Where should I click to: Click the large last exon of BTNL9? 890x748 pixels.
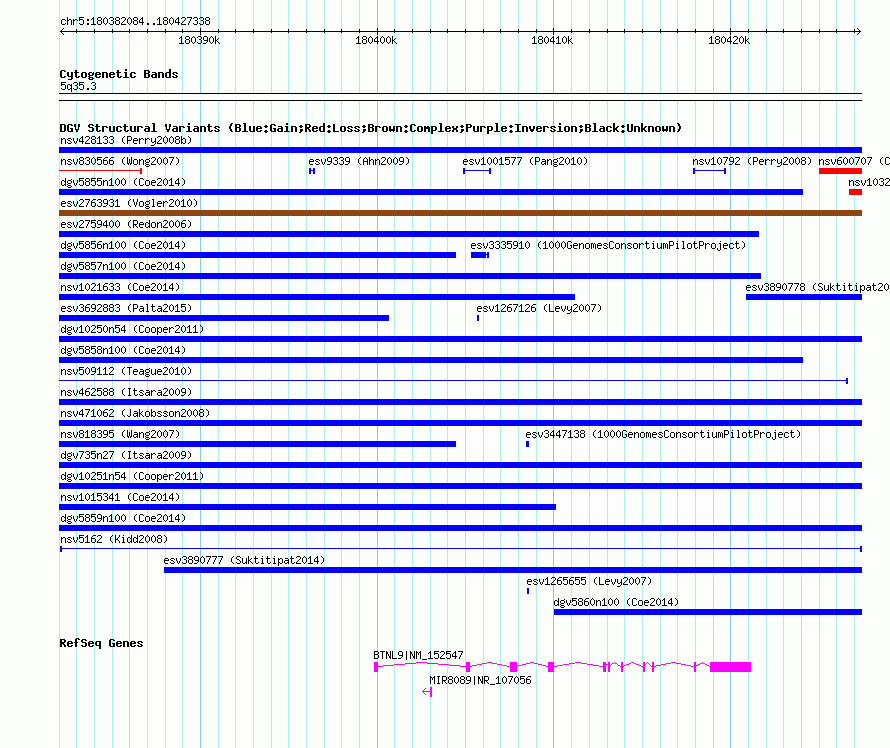731,667
